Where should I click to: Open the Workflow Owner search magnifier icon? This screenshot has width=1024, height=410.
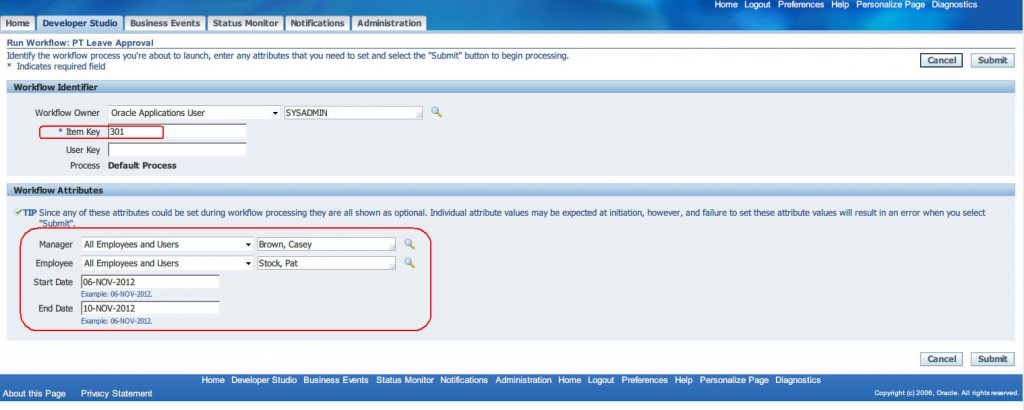[x=436, y=112]
